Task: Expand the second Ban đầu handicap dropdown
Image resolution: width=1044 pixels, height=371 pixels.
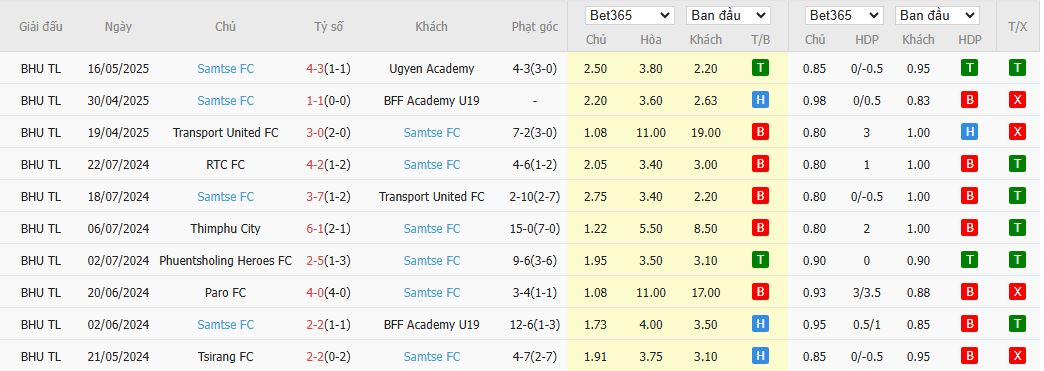Action: [x=937, y=15]
